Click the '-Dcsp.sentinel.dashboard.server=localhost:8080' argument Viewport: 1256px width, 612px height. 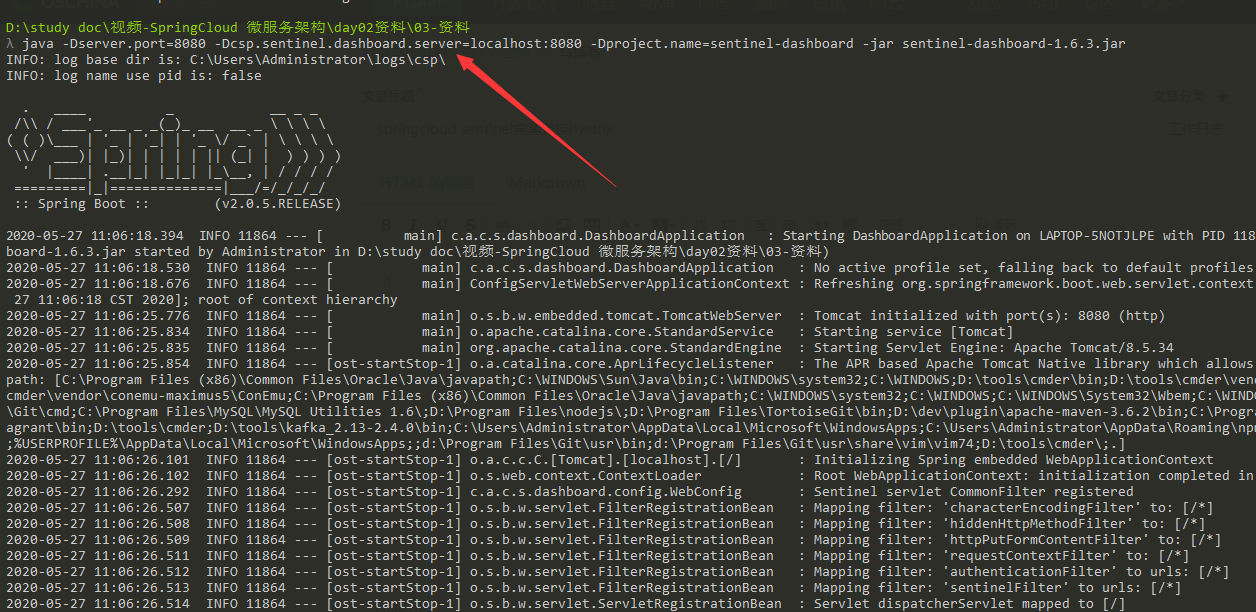point(396,44)
